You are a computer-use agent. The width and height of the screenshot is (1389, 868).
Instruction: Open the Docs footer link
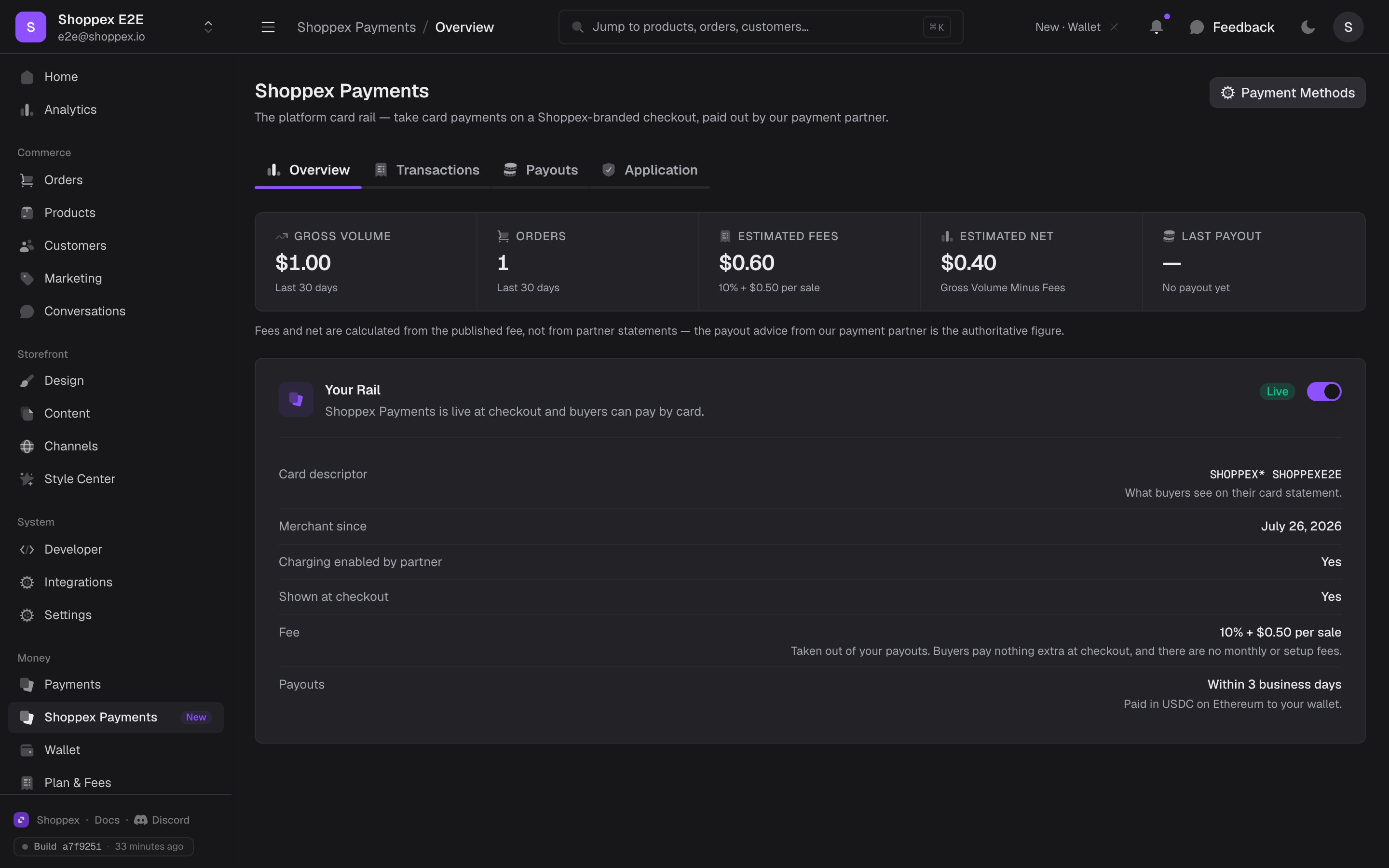tap(108, 820)
